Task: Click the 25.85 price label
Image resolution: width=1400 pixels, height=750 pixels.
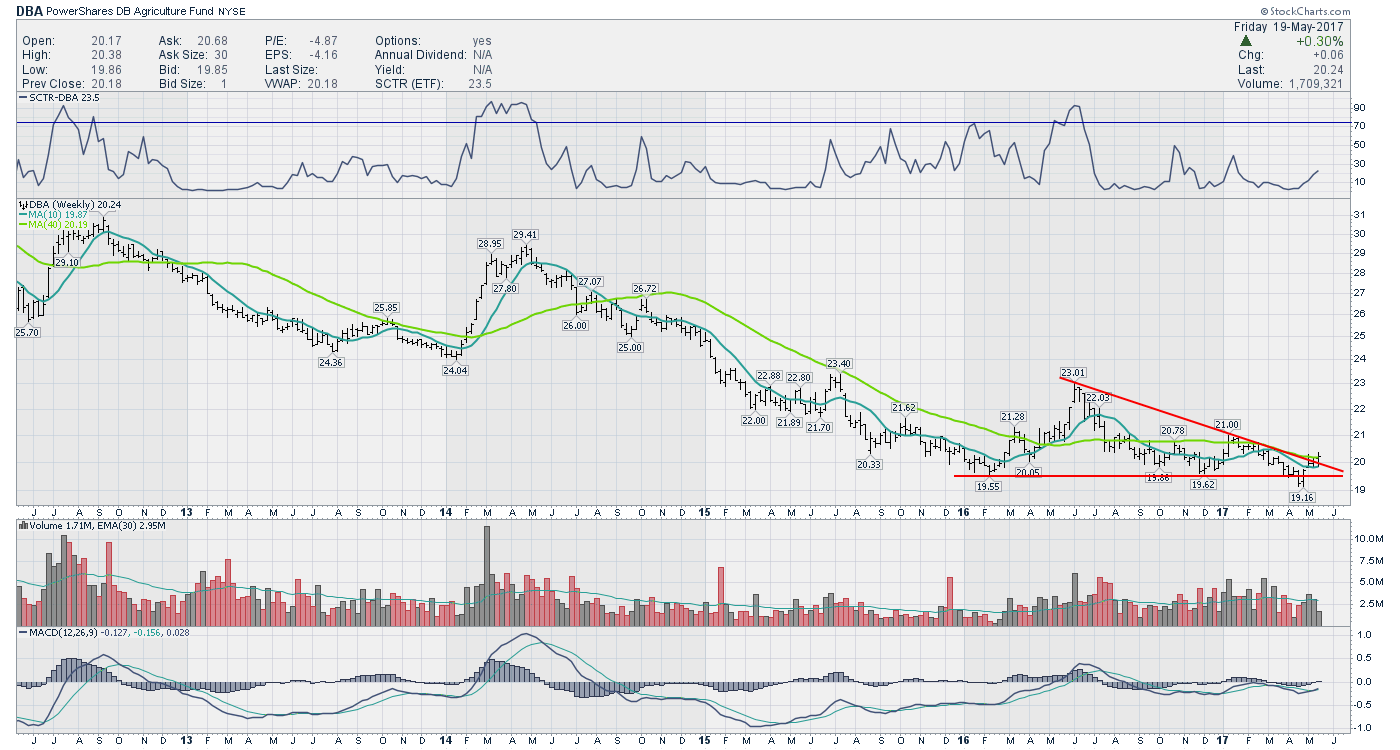Action: (x=387, y=307)
